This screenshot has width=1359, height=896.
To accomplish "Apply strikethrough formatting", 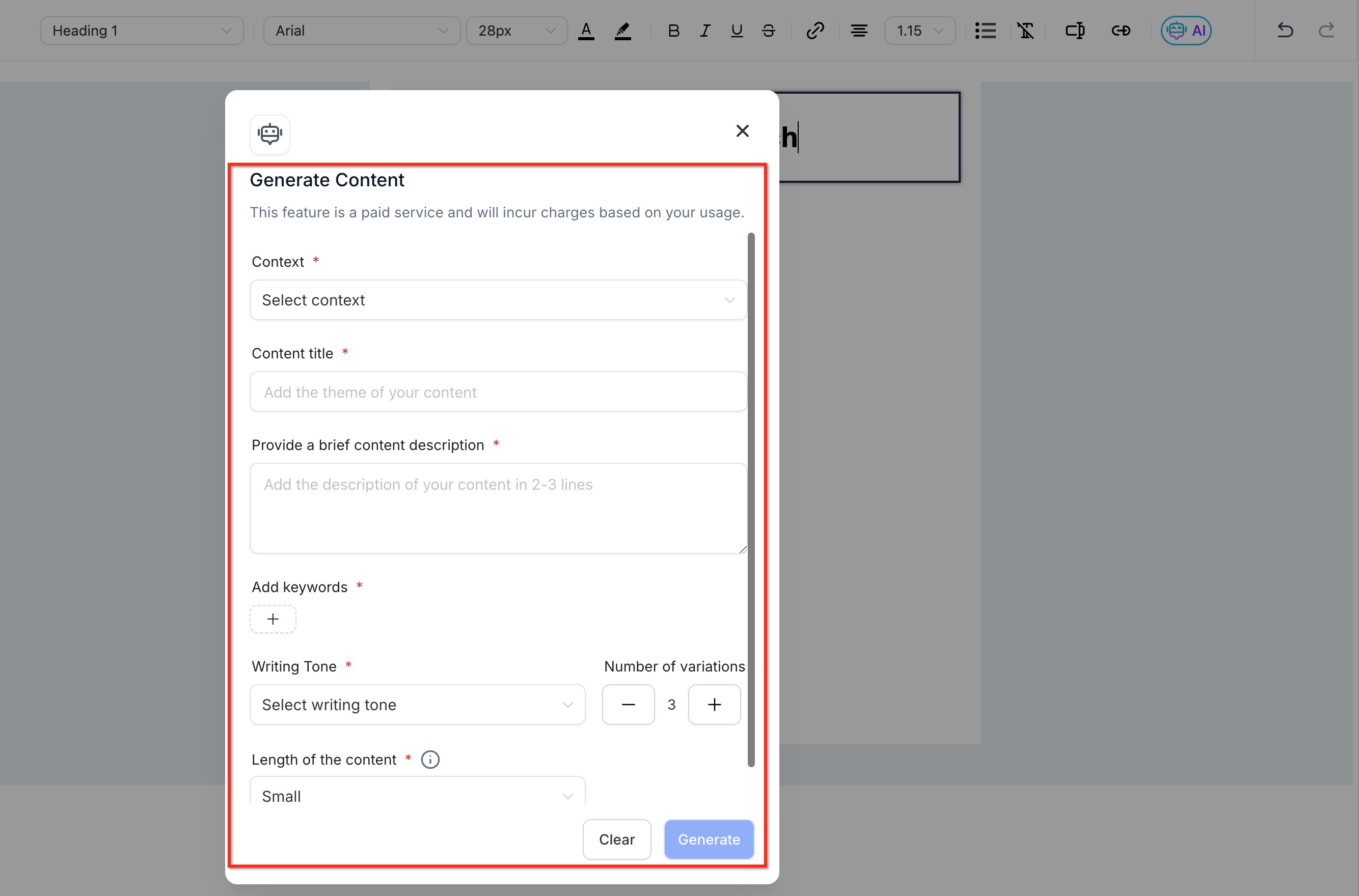I will pyautogui.click(x=769, y=31).
